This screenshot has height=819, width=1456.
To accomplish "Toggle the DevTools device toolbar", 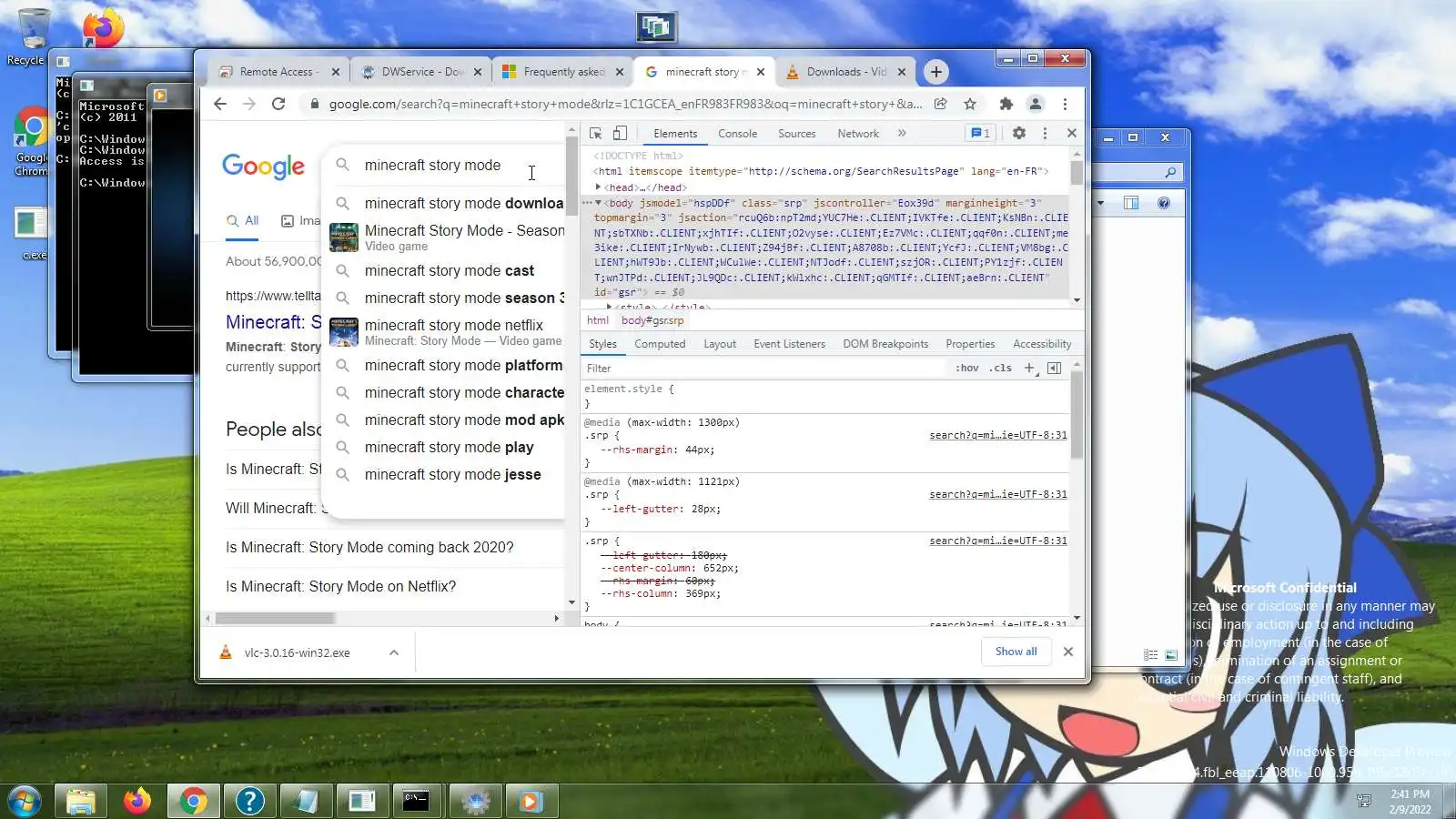I will (x=620, y=133).
